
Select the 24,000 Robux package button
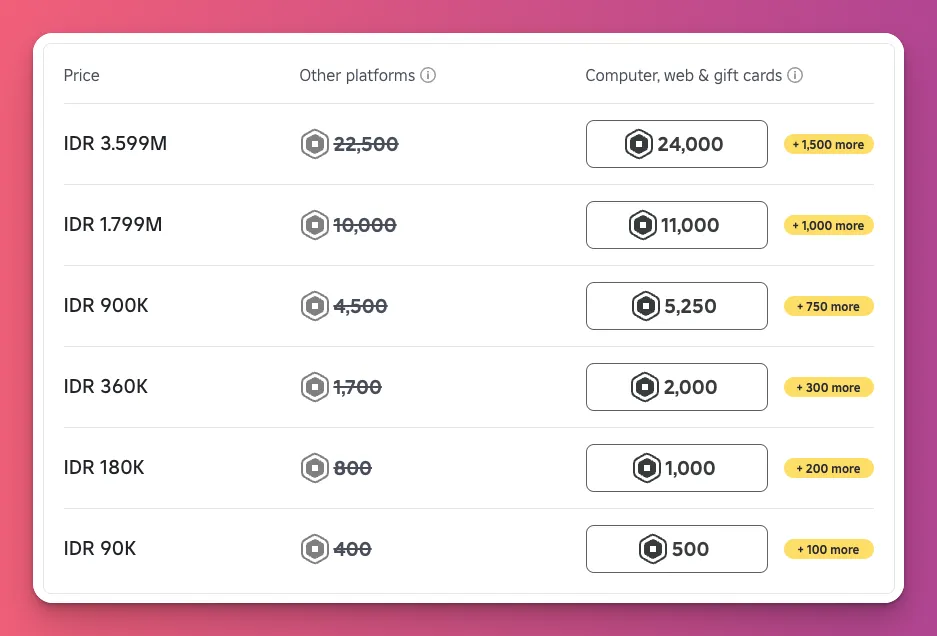pyautogui.click(x=676, y=144)
